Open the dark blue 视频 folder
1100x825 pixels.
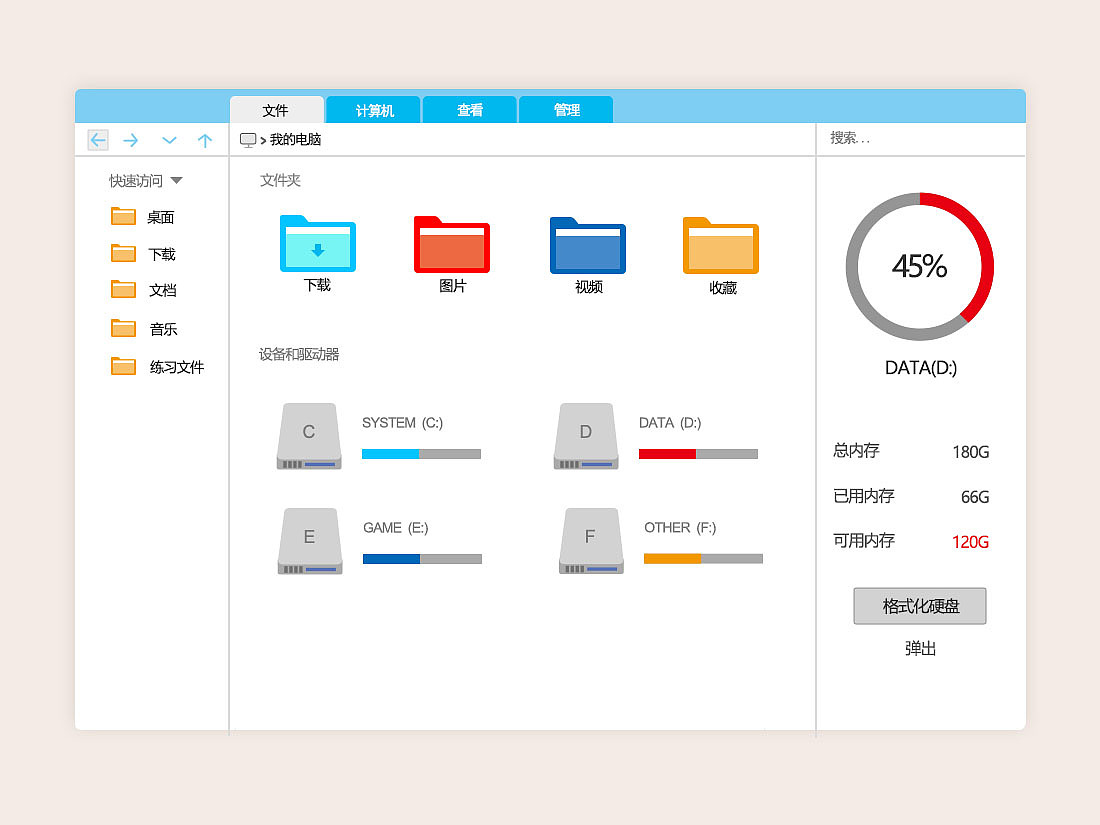[588, 245]
